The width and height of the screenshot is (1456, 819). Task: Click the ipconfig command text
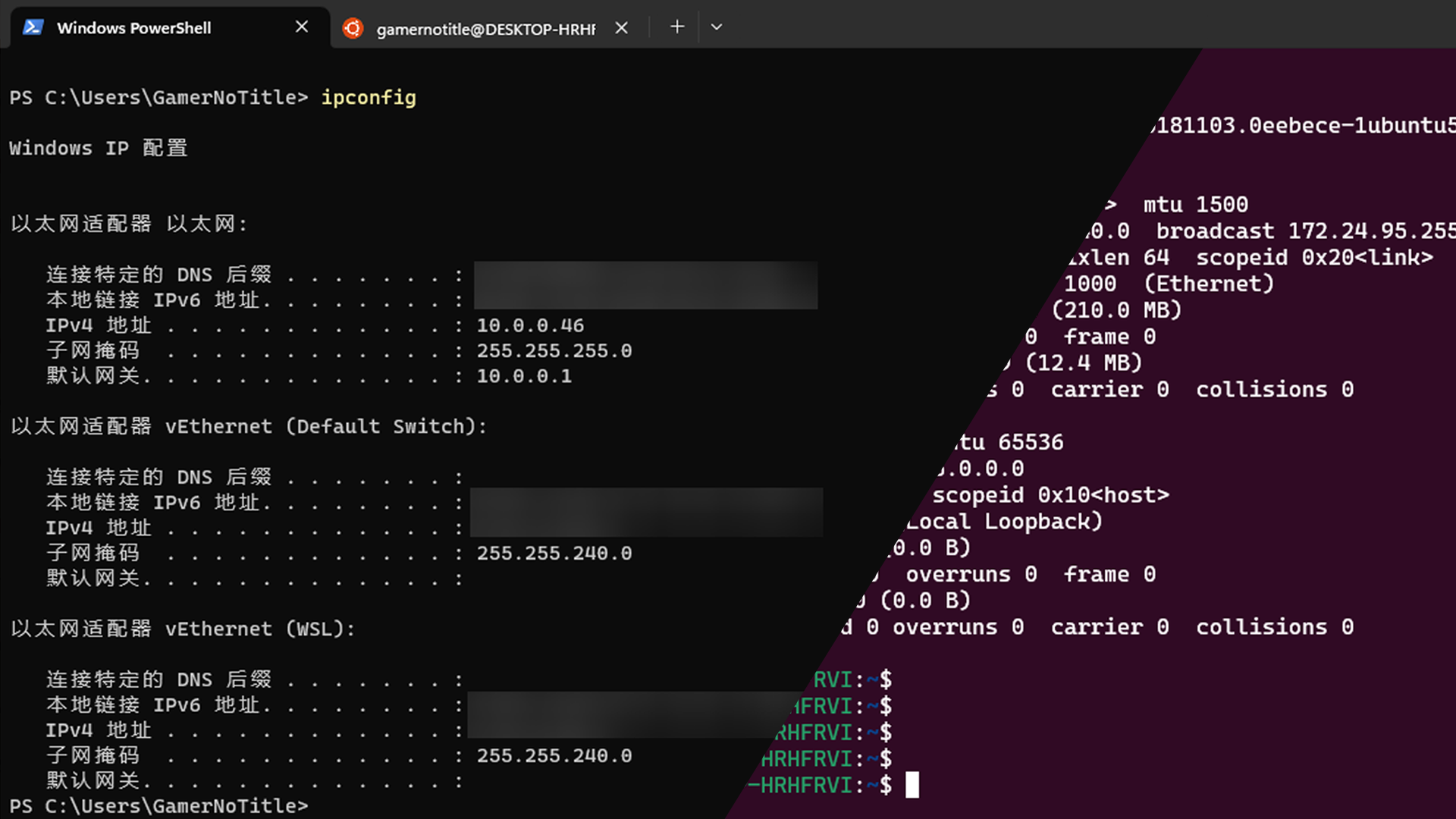[x=369, y=98]
